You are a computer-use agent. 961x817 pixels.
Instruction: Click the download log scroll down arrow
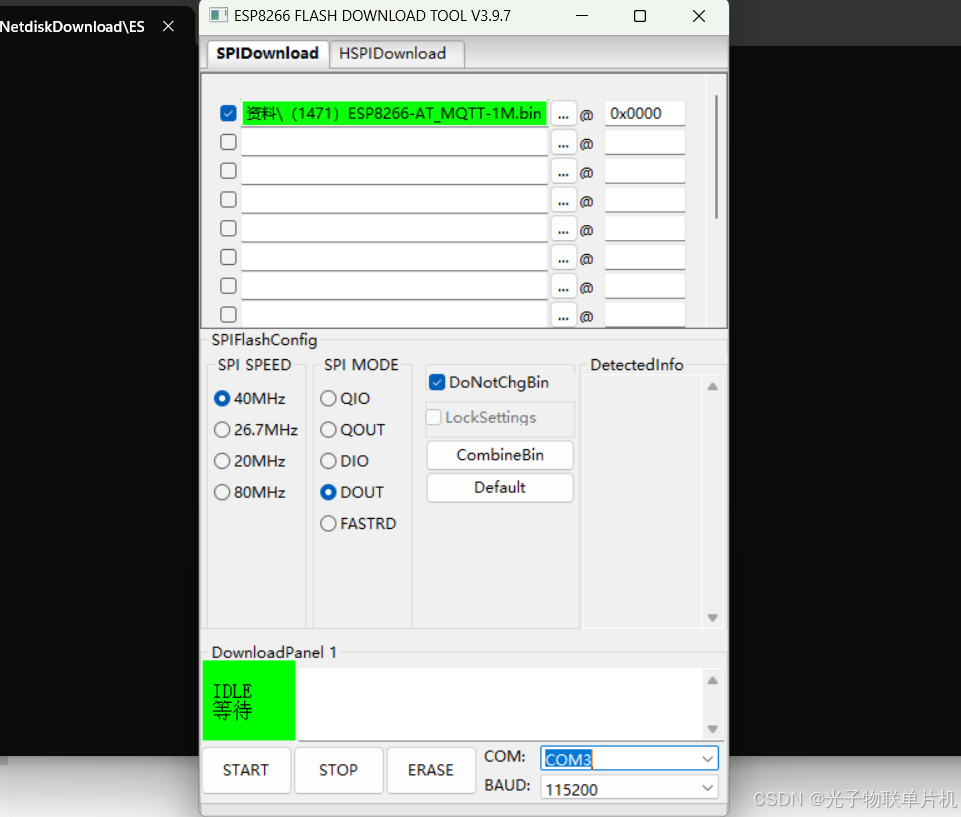pos(712,729)
